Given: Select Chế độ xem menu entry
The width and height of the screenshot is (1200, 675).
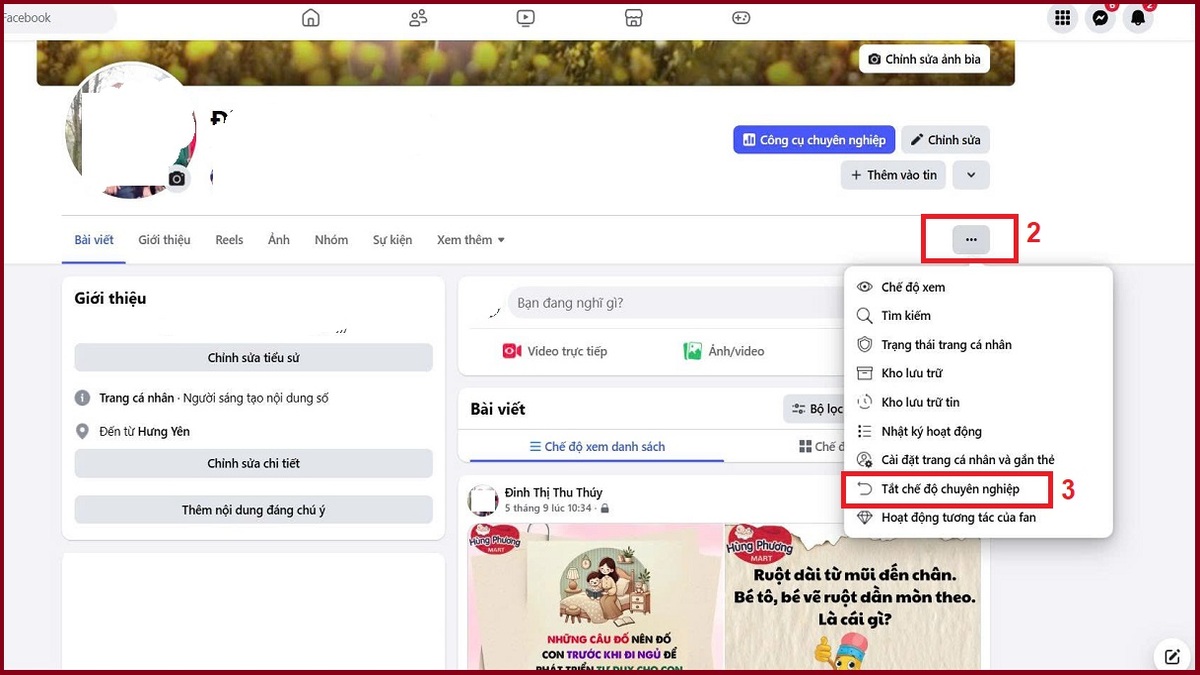Looking at the screenshot, I should (978, 287).
